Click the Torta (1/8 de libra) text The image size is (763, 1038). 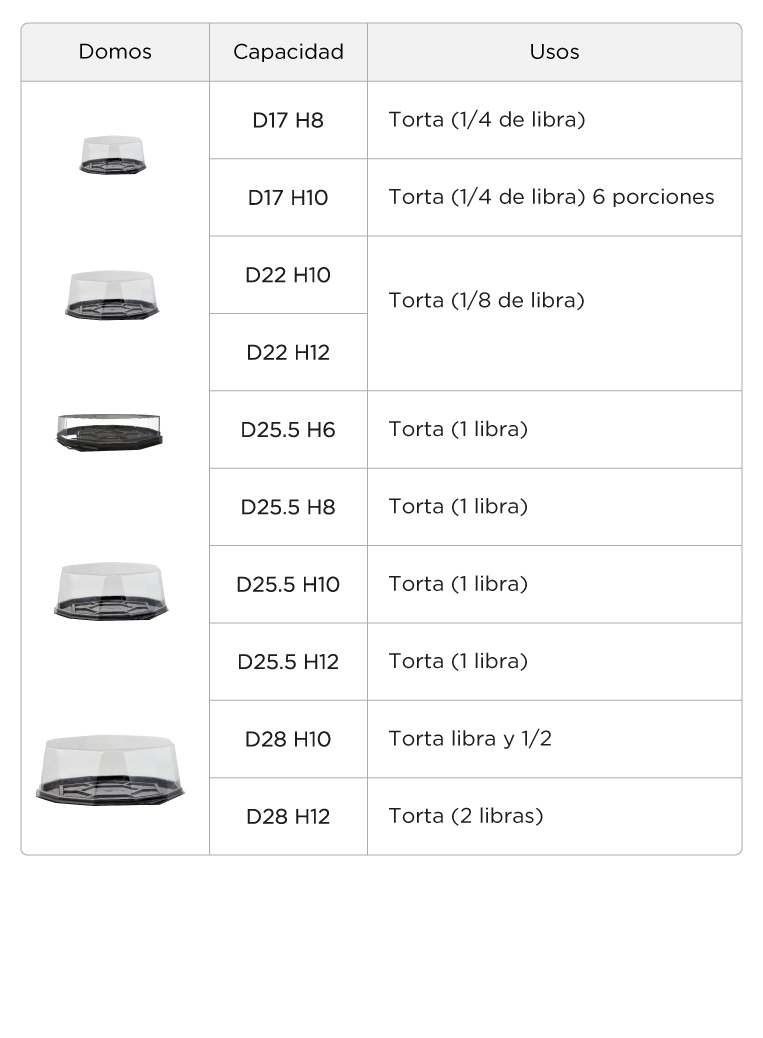486,301
